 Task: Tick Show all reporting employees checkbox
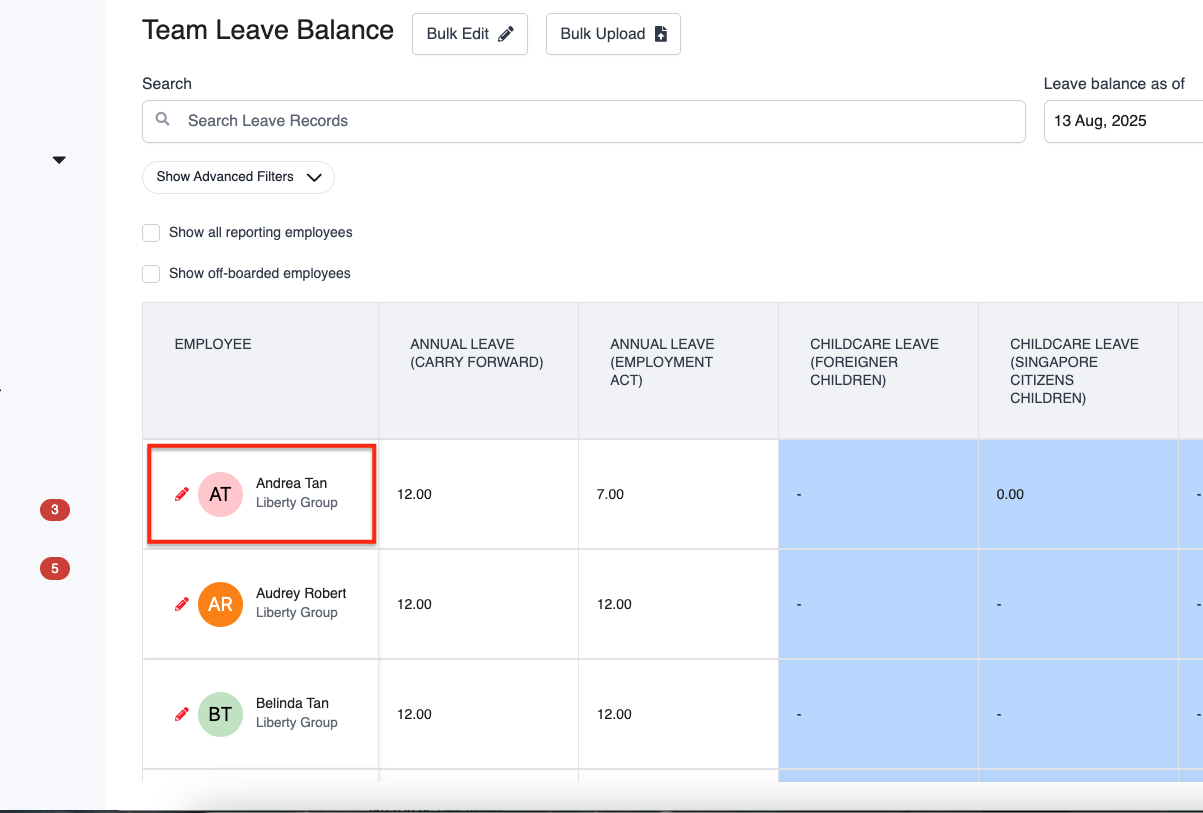[x=151, y=233]
